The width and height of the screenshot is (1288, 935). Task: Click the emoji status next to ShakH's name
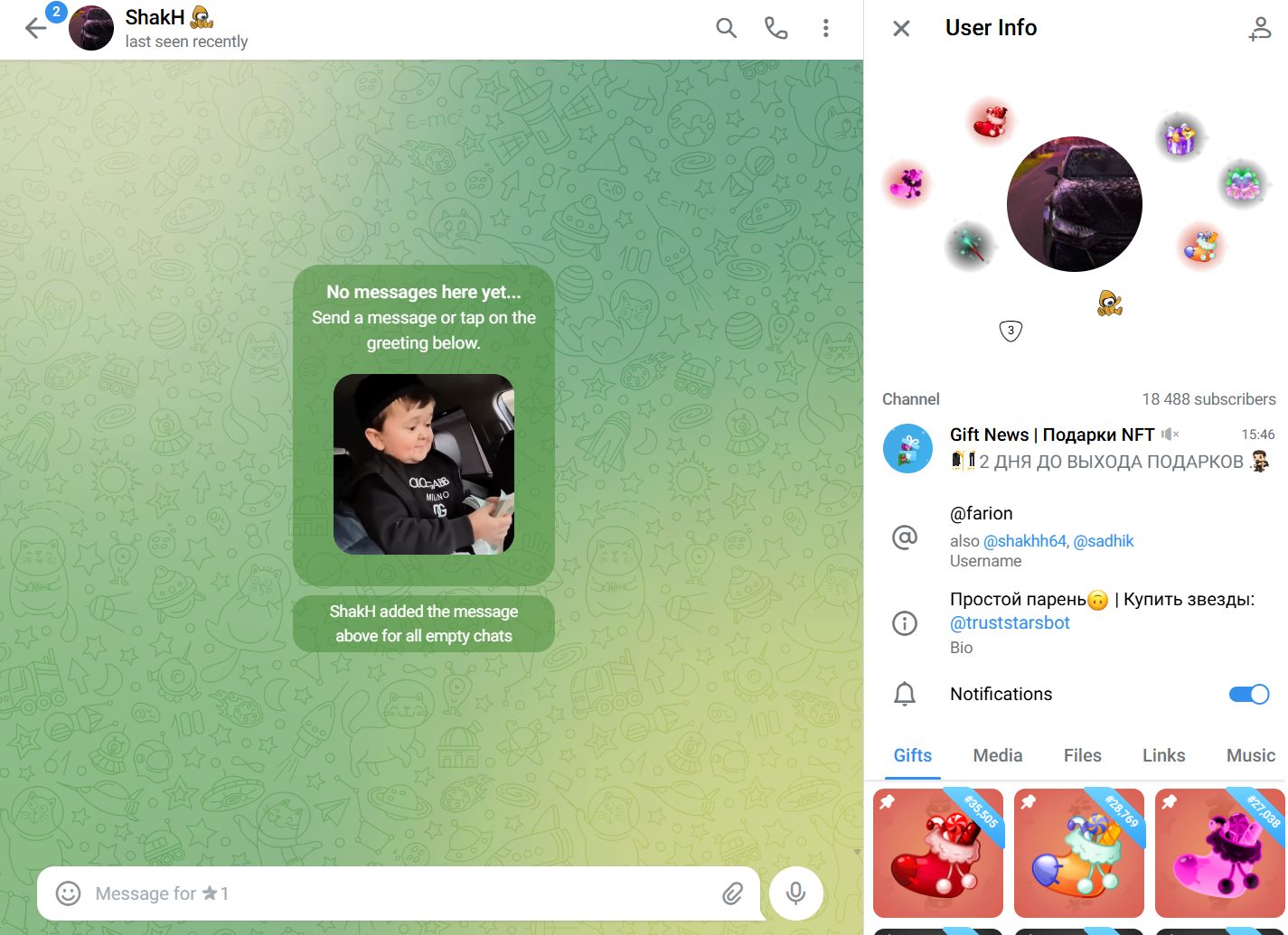point(202,17)
